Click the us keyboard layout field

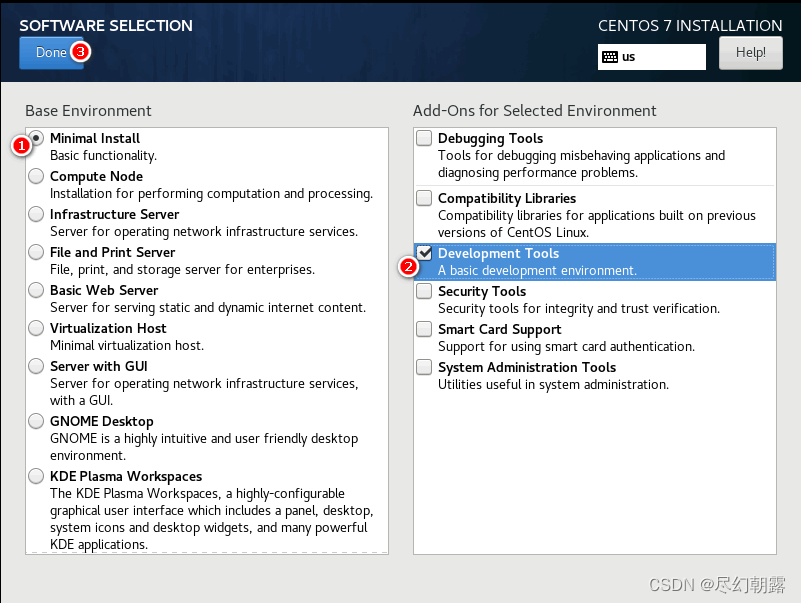[652, 57]
